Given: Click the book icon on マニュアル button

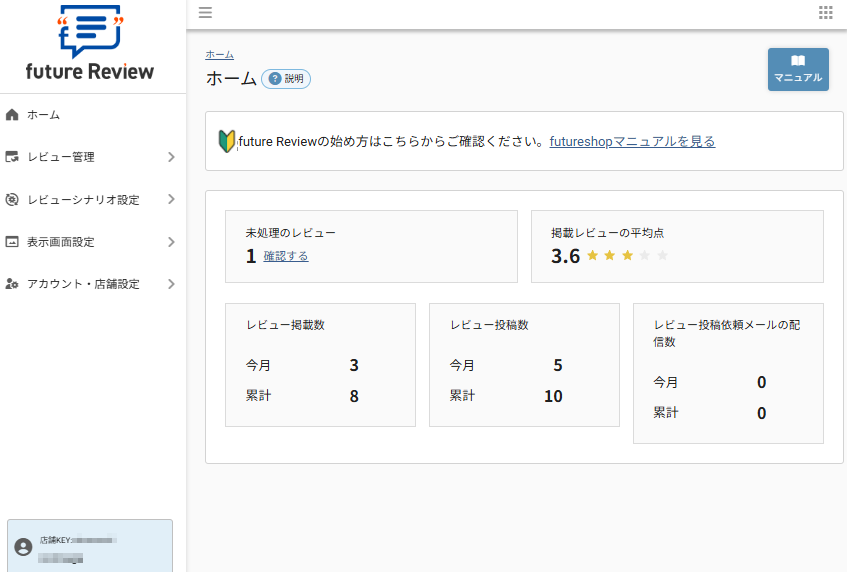Looking at the screenshot, I should [x=798, y=60].
